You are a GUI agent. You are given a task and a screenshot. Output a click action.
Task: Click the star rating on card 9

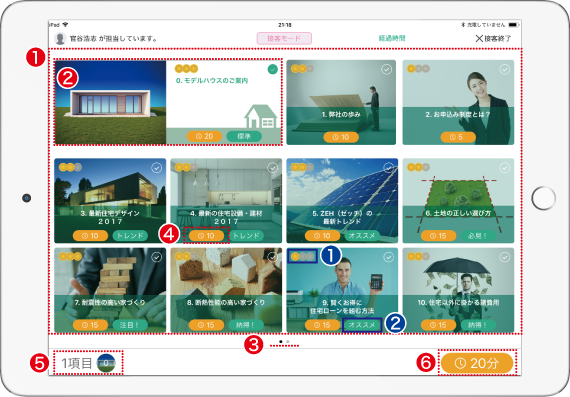(x=302, y=256)
